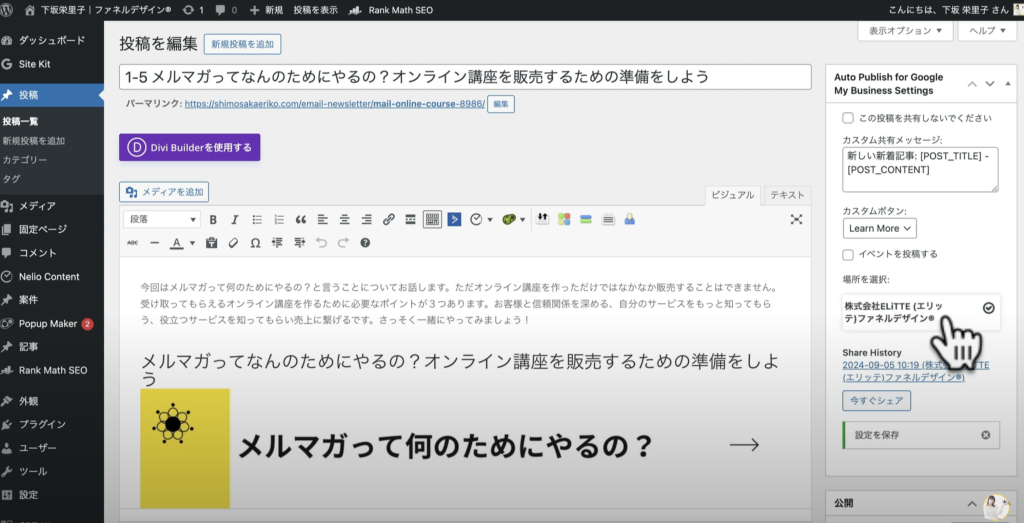Open the special character omega icon

coord(255,243)
